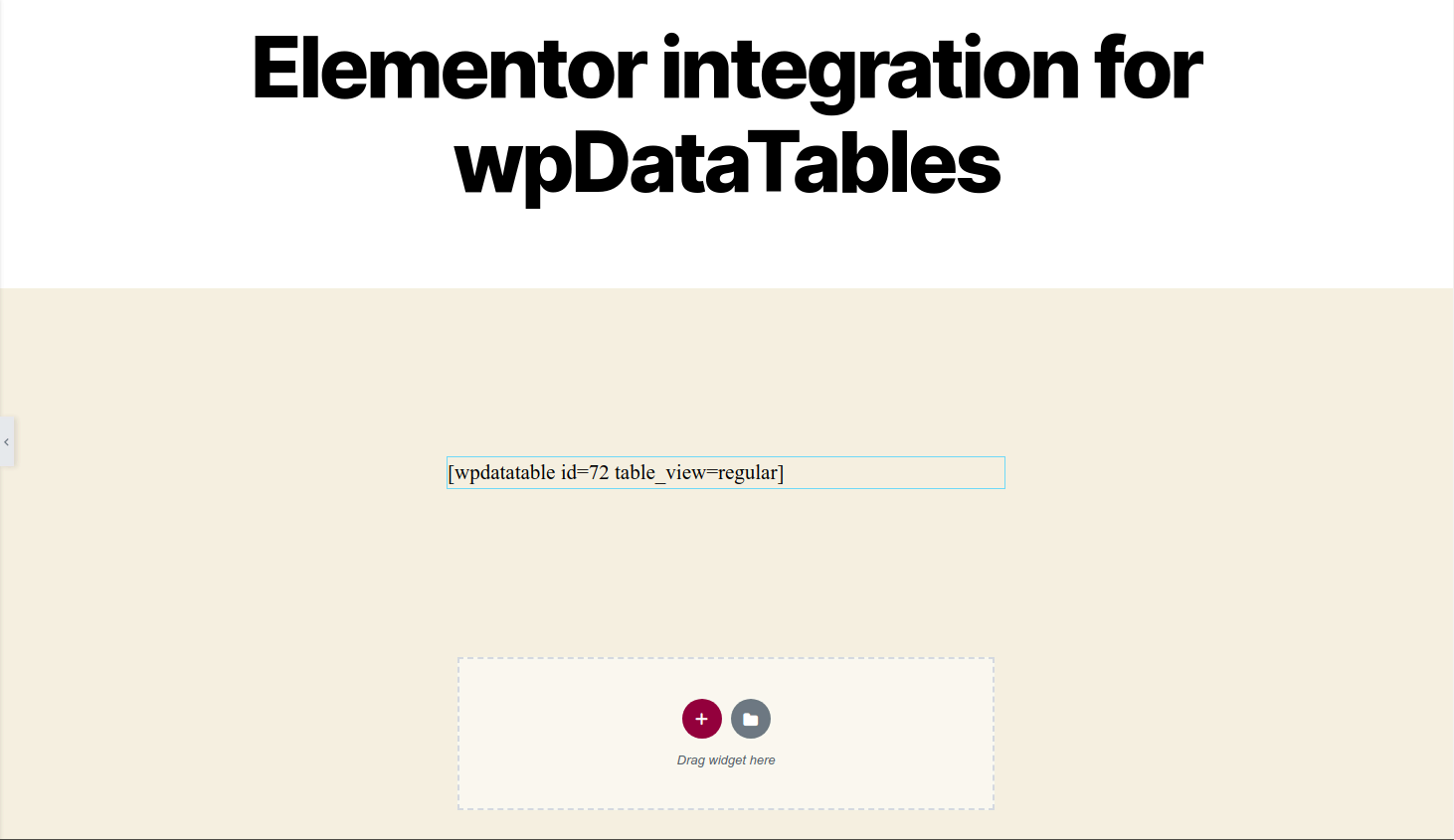Select the wpdatatable shortcode widget
The width and height of the screenshot is (1454, 840).
725,472
